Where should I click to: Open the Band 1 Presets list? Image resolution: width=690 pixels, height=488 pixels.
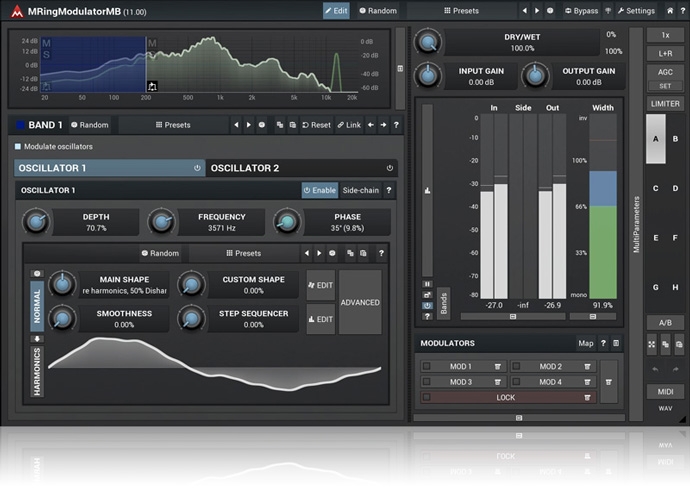[173, 125]
